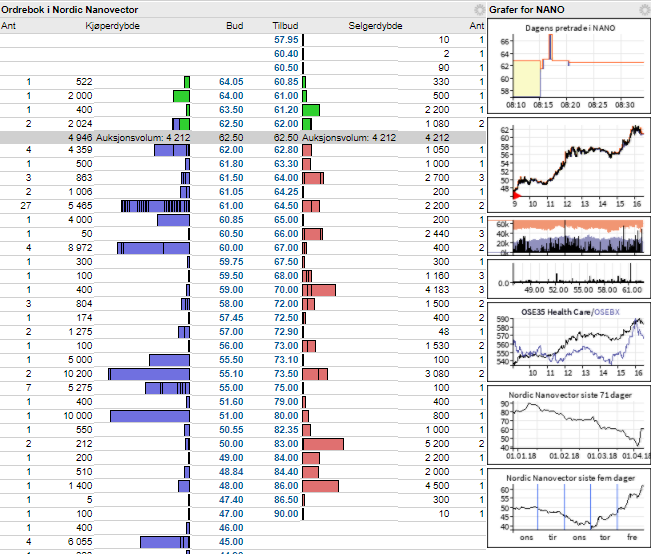This screenshot has height=554, width=656.
Task: Select ask price 90.00
Action: click(x=286, y=513)
